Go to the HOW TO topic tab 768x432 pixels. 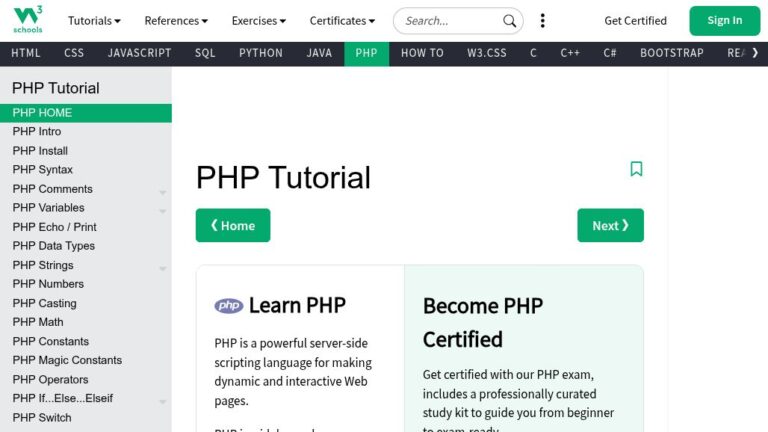coord(422,53)
